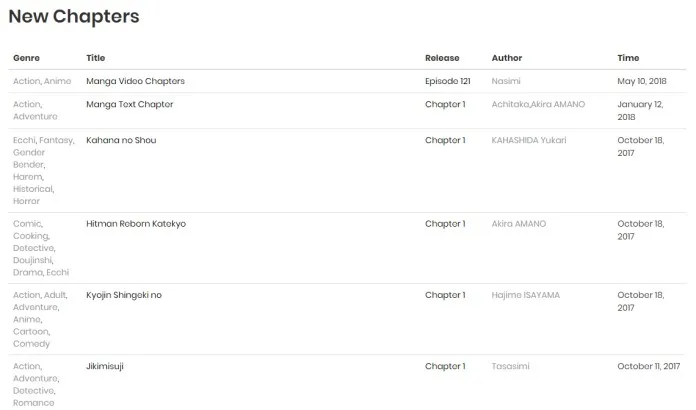This screenshot has width=696, height=410.
Task: Click the Author column header
Action: coord(506,58)
